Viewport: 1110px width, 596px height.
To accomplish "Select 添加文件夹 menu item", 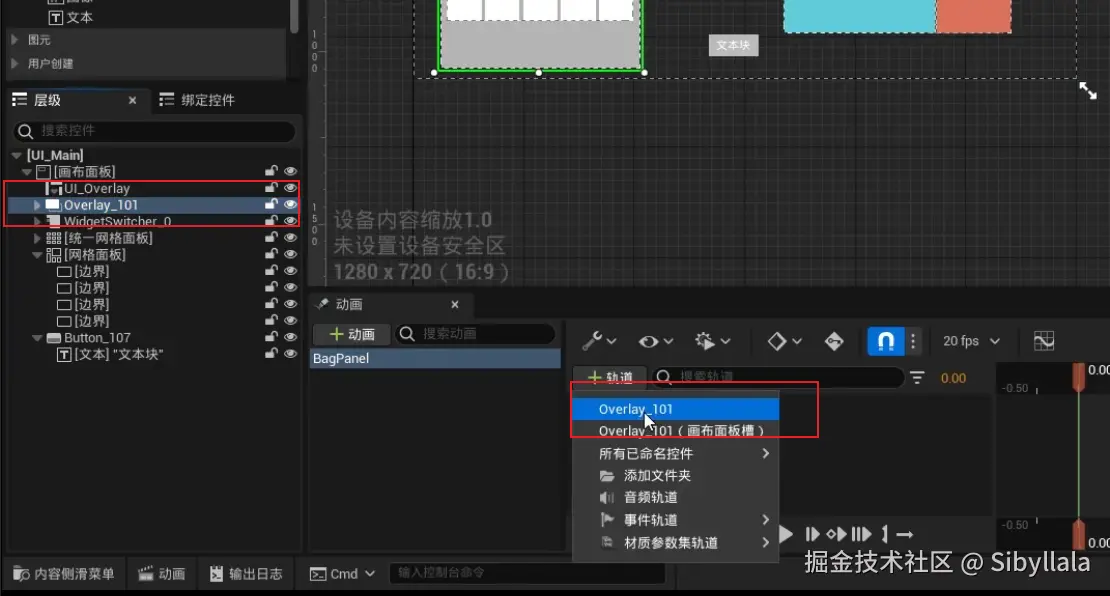I will tap(675, 476).
